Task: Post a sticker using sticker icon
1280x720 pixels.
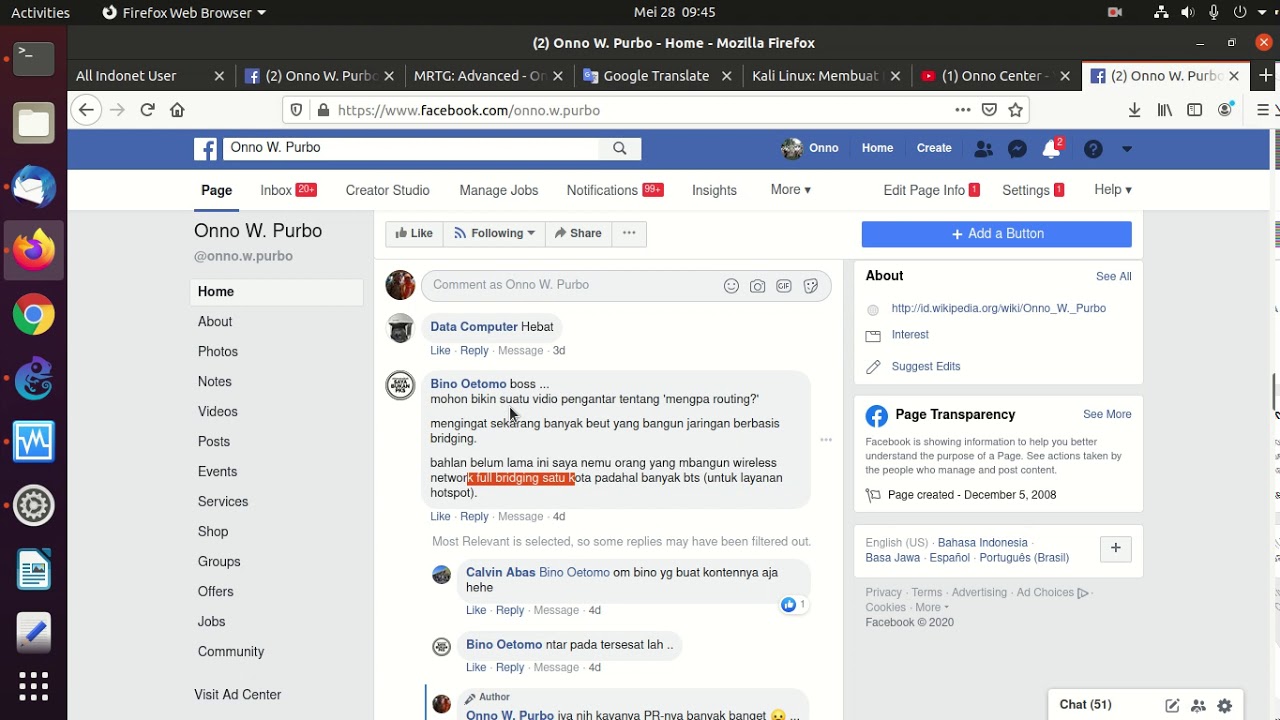Action: click(x=811, y=286)
